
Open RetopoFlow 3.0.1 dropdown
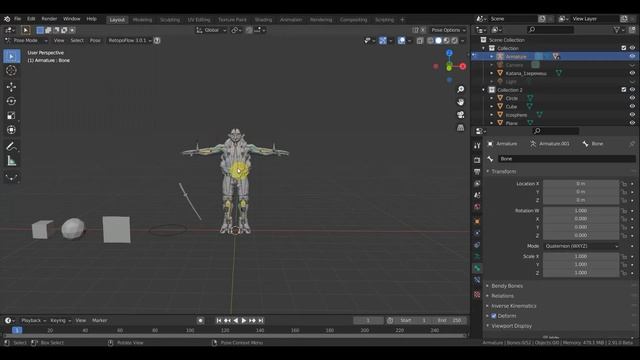129,40
